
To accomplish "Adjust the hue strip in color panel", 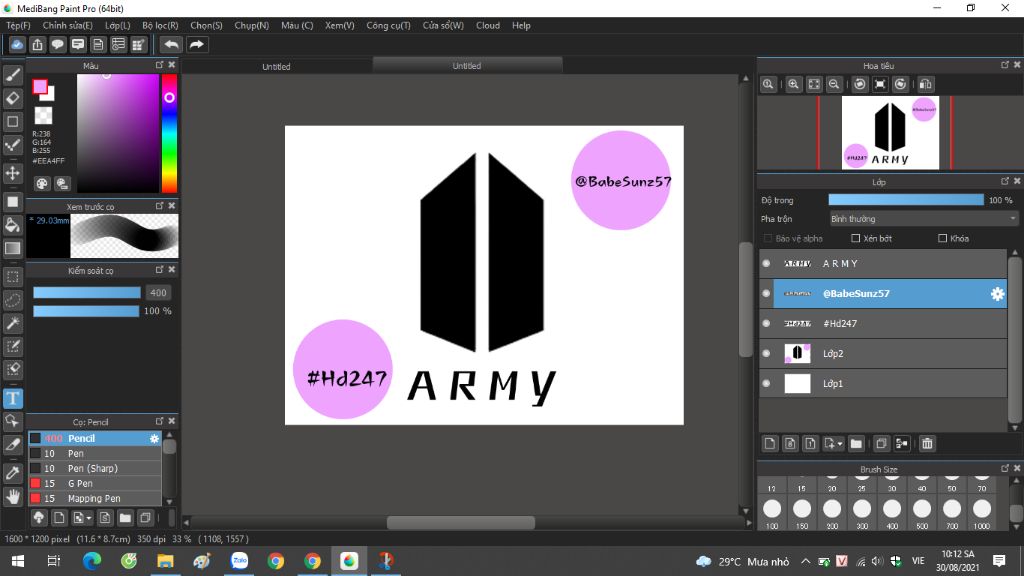I will (x=169, y=133).
